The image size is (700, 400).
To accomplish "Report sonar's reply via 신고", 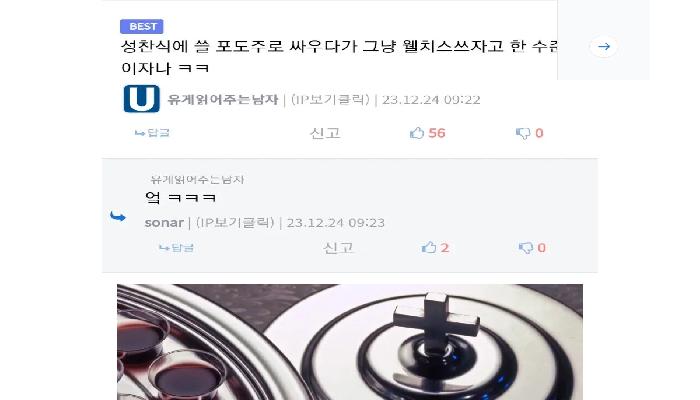I will pos(338,248).
